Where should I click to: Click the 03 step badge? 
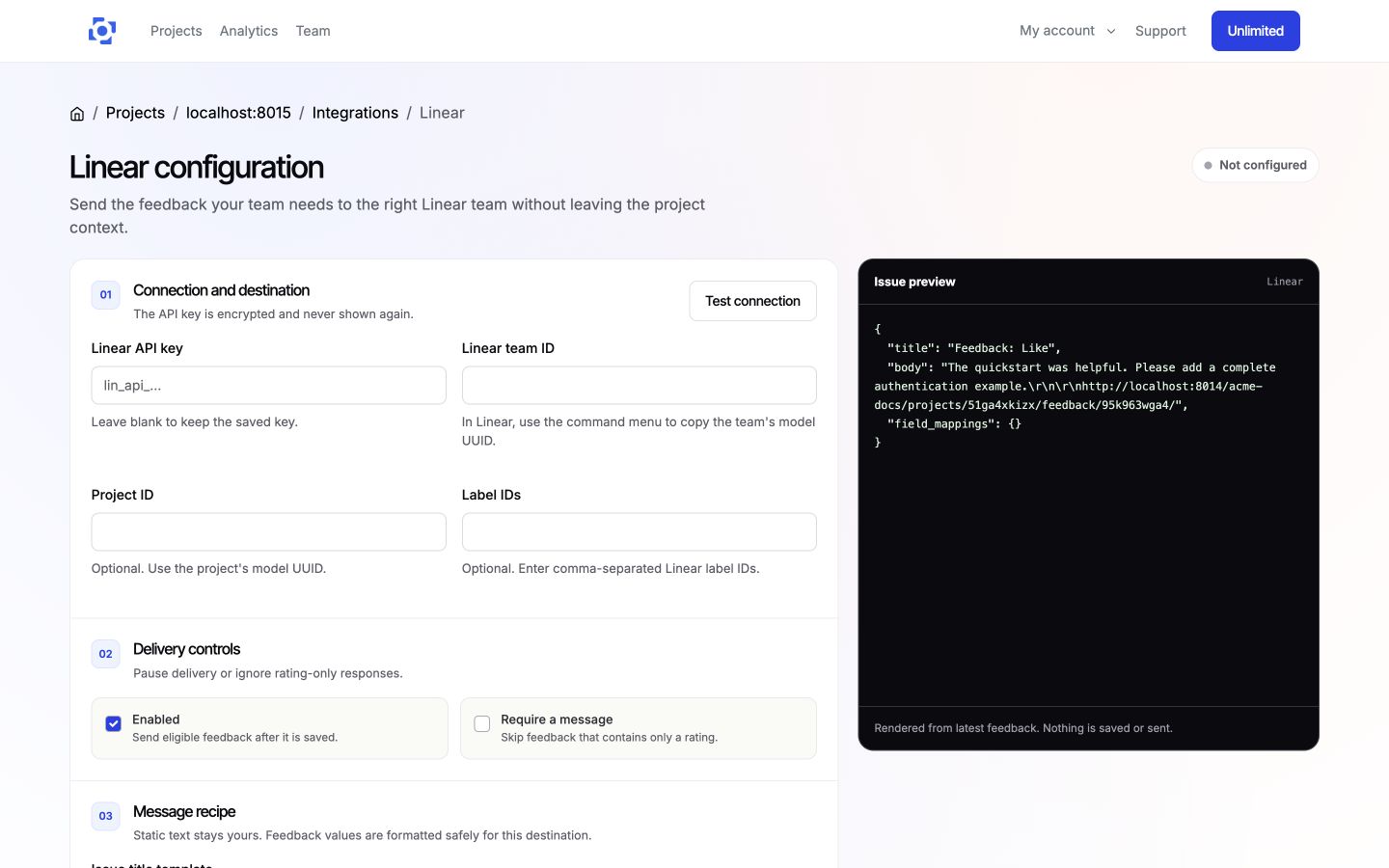106,816
